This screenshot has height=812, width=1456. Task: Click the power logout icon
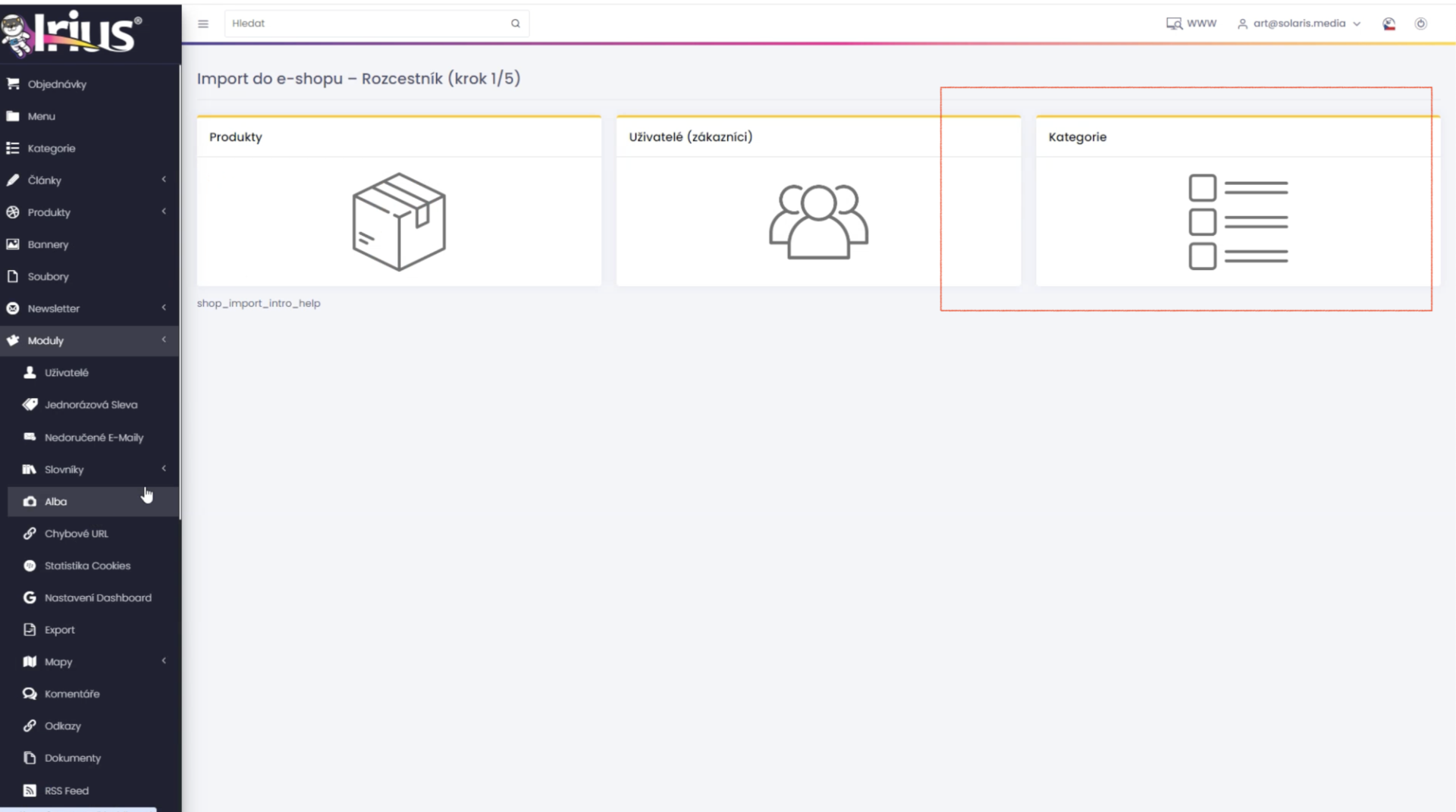1421,24
